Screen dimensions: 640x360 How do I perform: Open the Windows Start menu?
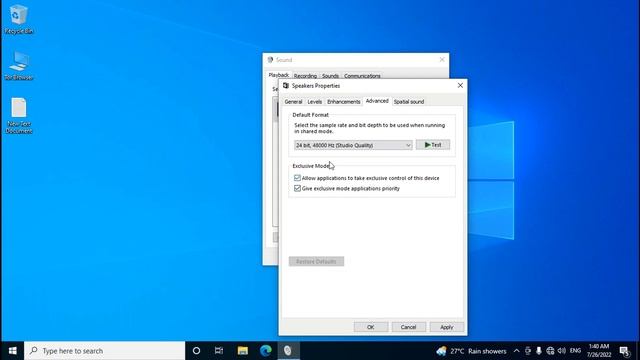pos(12,351)
